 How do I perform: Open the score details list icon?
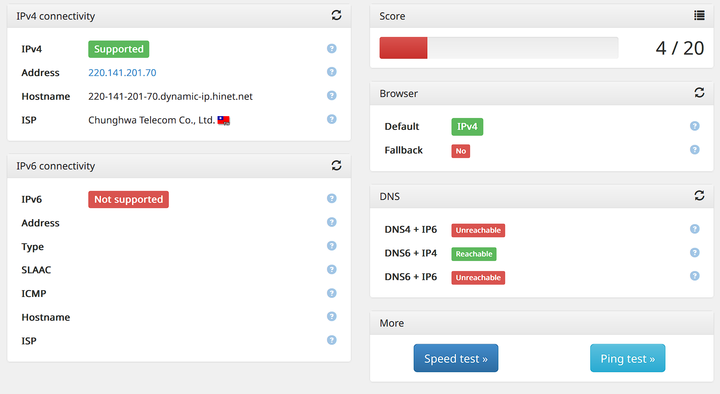(699, 16)
